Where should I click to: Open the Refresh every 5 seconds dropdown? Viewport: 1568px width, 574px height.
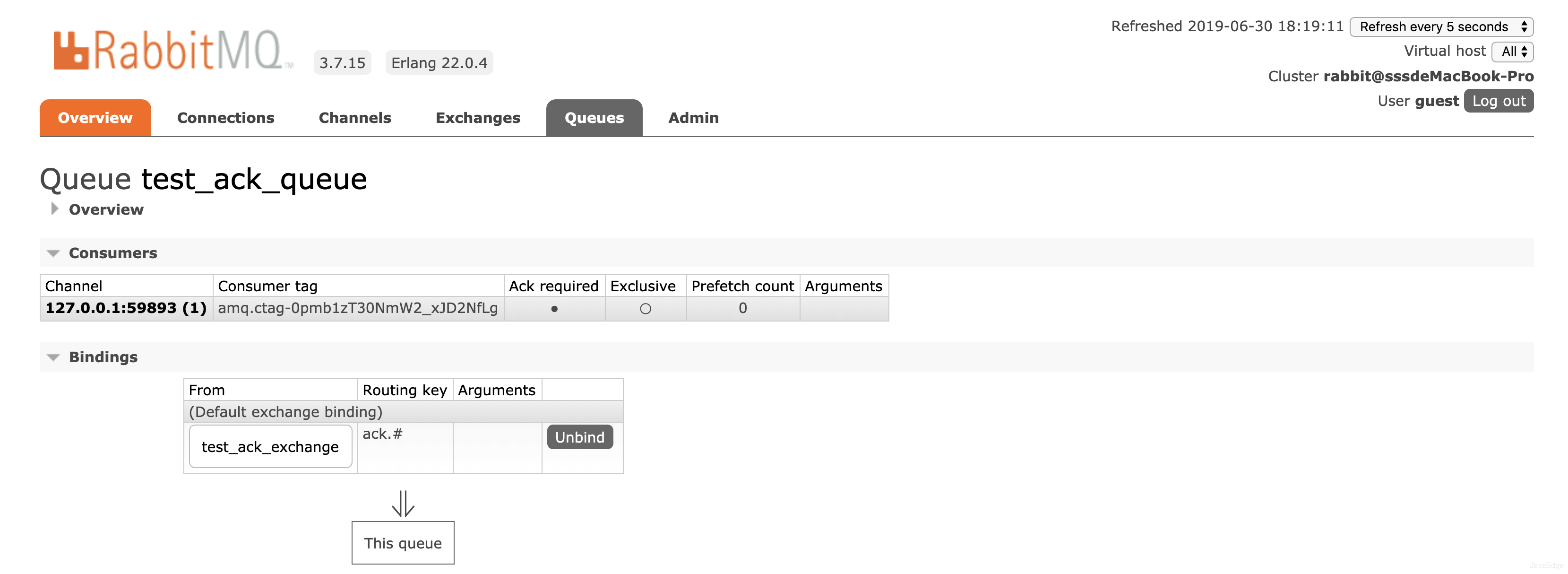pyautogui.click(x=1440, y=27)
